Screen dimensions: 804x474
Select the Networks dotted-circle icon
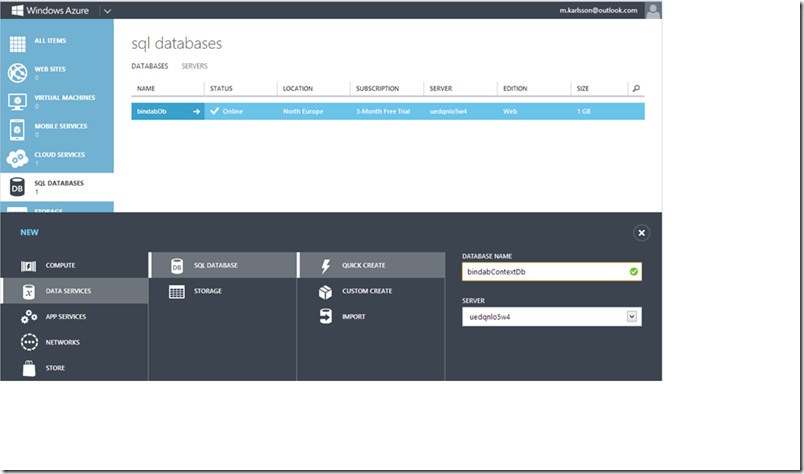[29, 343]
